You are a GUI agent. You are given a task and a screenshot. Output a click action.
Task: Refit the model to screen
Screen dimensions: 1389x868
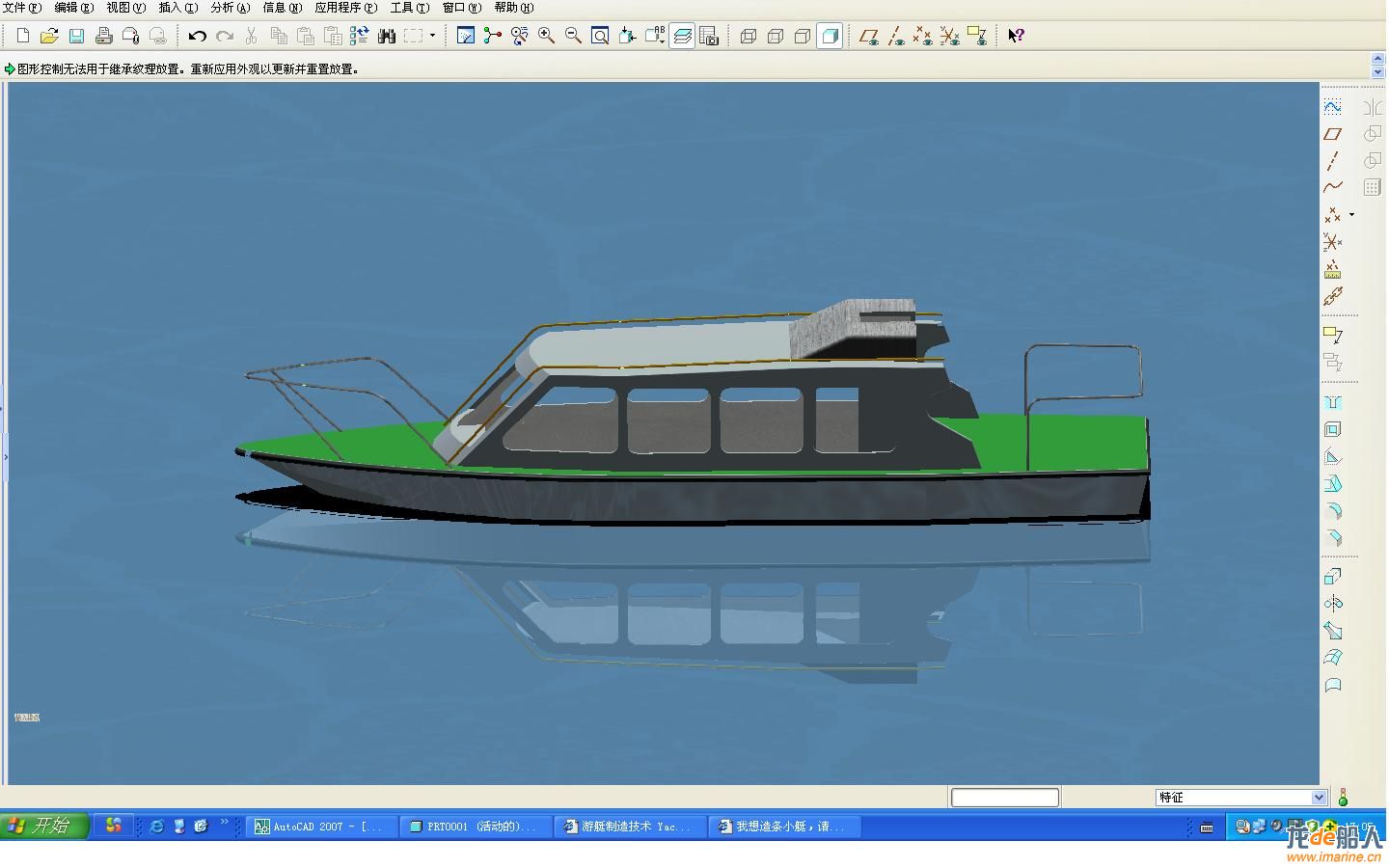600,36
